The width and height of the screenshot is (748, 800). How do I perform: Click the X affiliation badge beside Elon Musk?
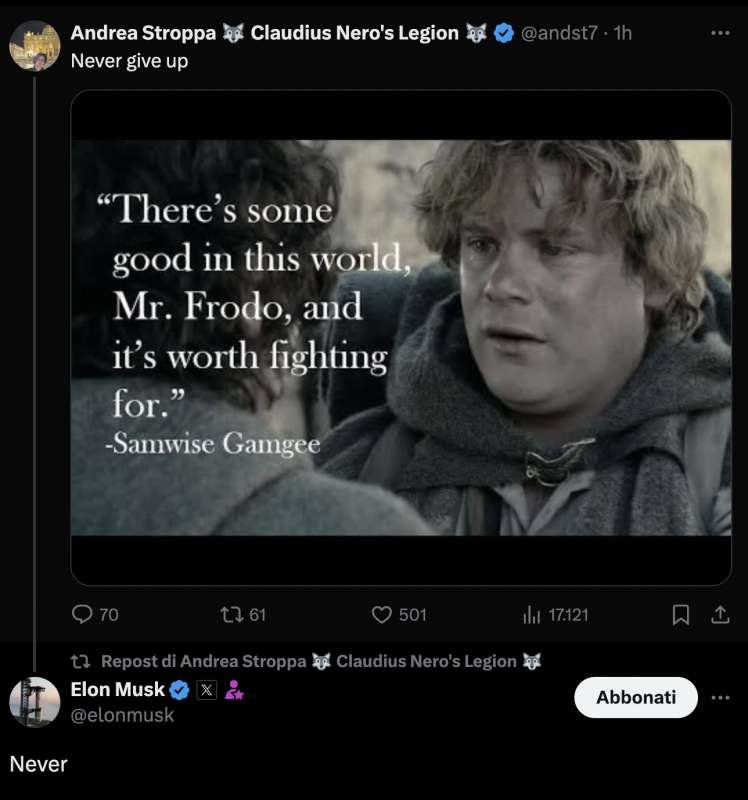coord(207,689)
